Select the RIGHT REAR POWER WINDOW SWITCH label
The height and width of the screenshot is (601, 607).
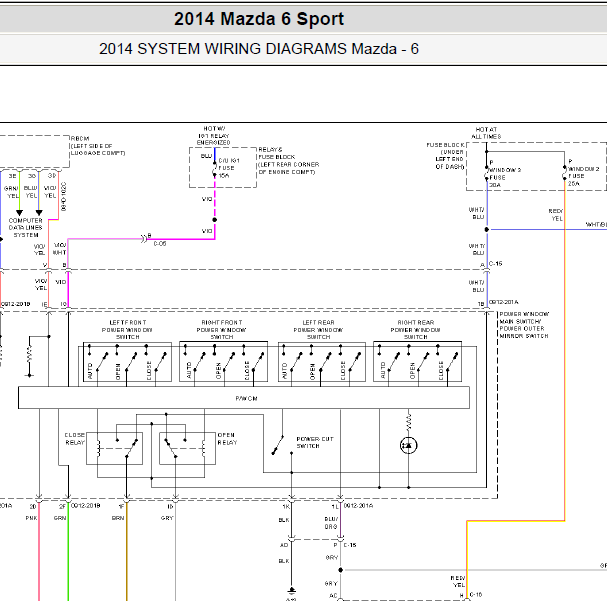point(415,330)
